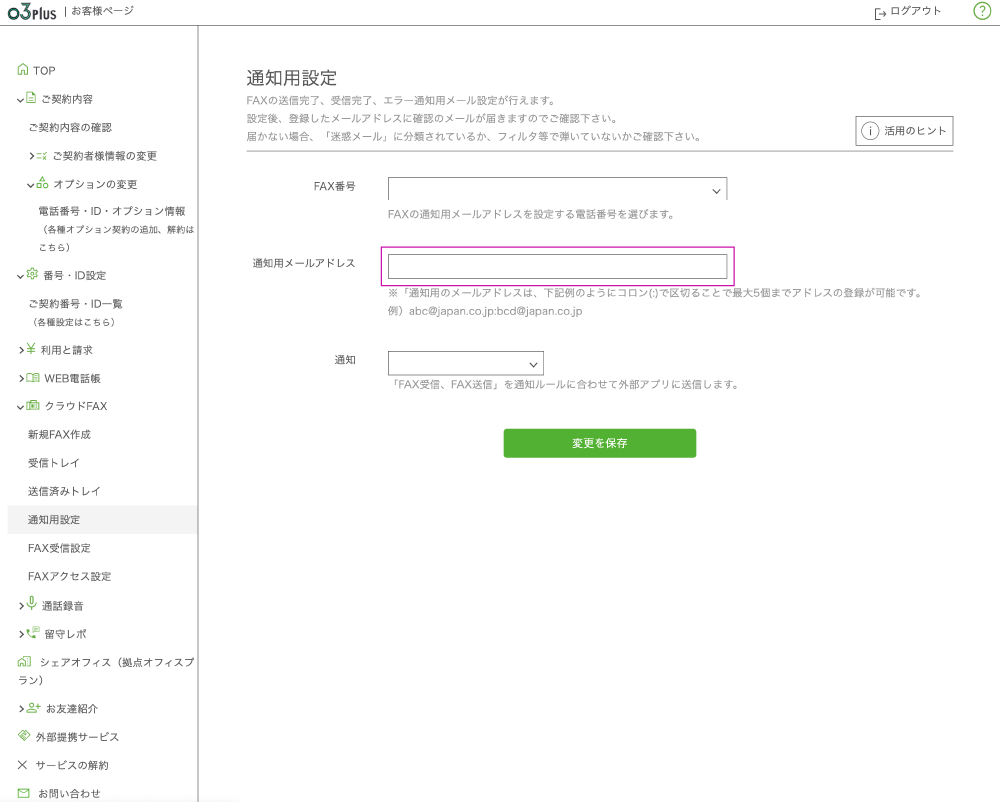
Task: Click お問い合わせ label in sidebar
Action: click(69, 794)
